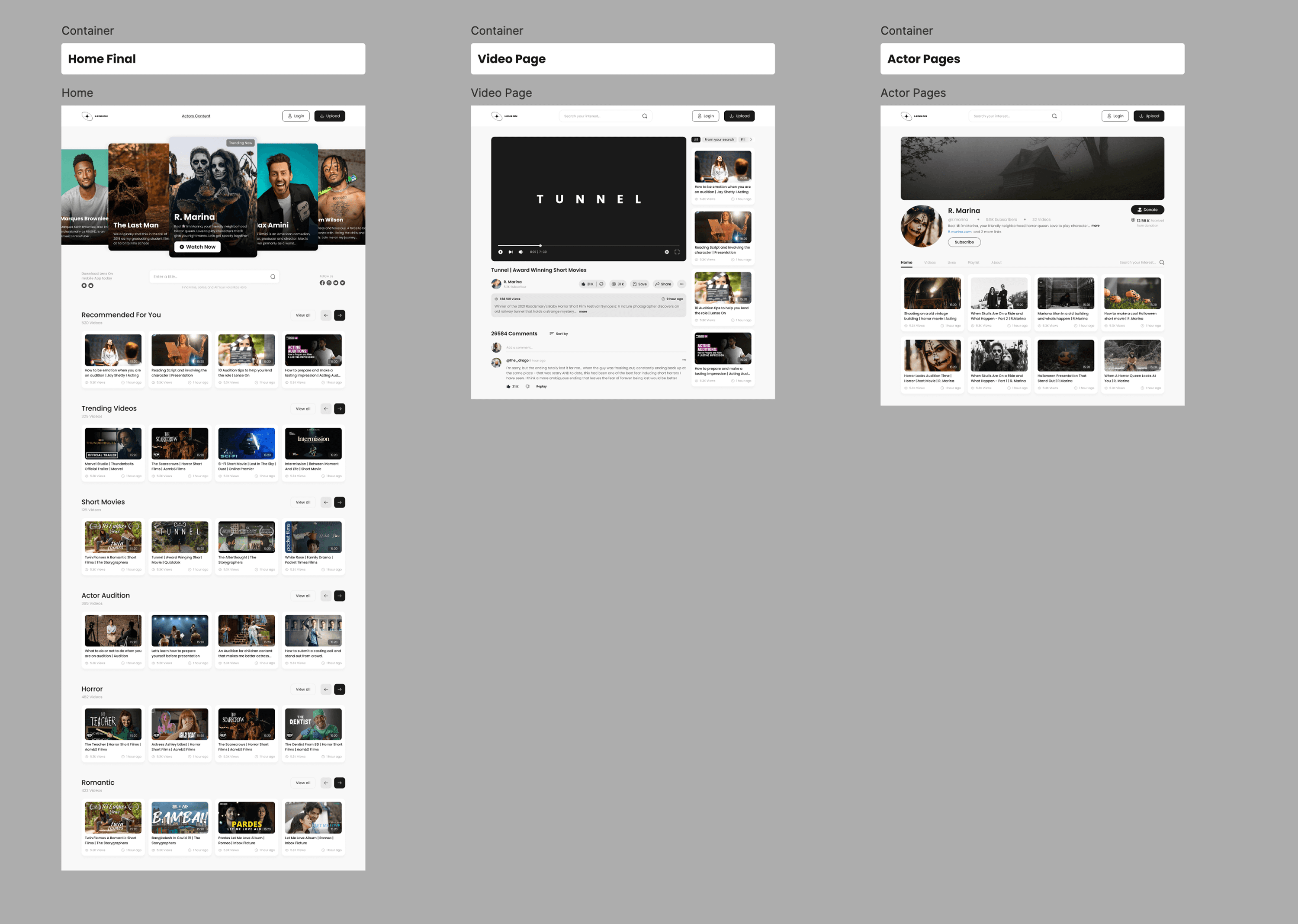Viewport: 1298px width, 924px height.
Task: Click the skip-next icon in the video player
Action: point(511,252)
